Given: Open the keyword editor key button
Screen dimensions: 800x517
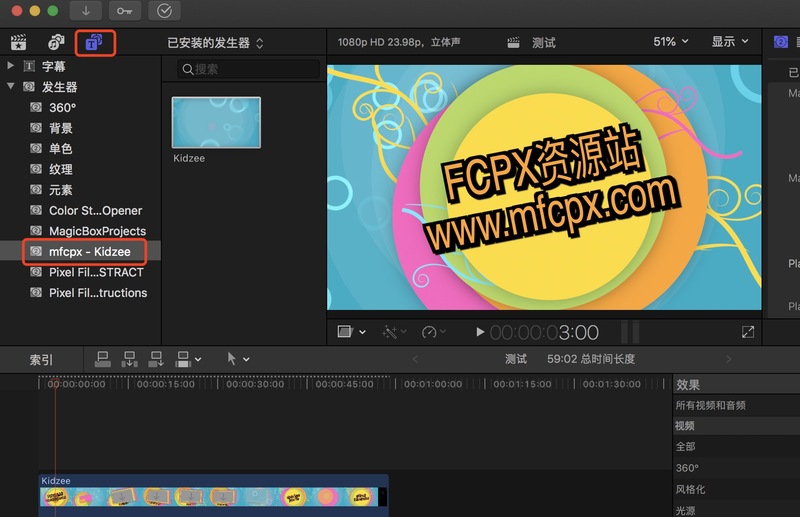Looking at the screenshot, I should click(124, 11).
